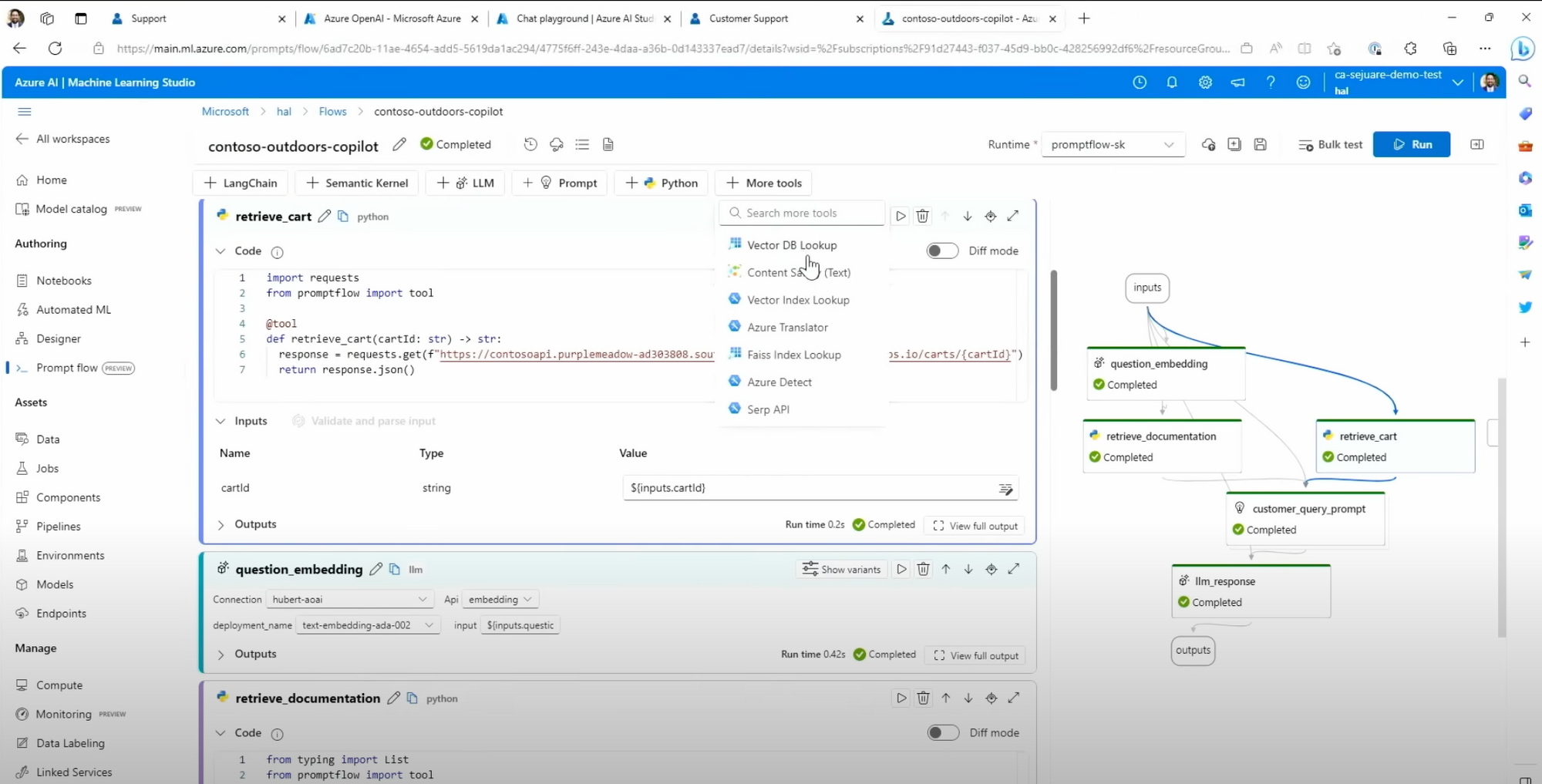Copy the question_embedding node name
Screen dimensions: 1542x784
395,570
